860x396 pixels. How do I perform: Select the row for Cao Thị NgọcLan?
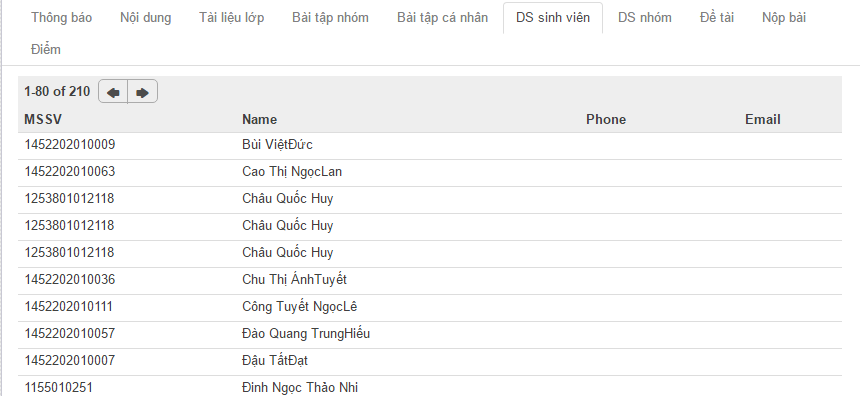tap(429, 173)
